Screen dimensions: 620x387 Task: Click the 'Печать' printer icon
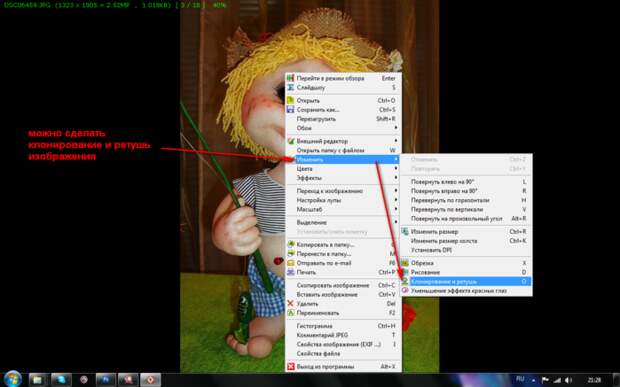(x=291, y=272)
